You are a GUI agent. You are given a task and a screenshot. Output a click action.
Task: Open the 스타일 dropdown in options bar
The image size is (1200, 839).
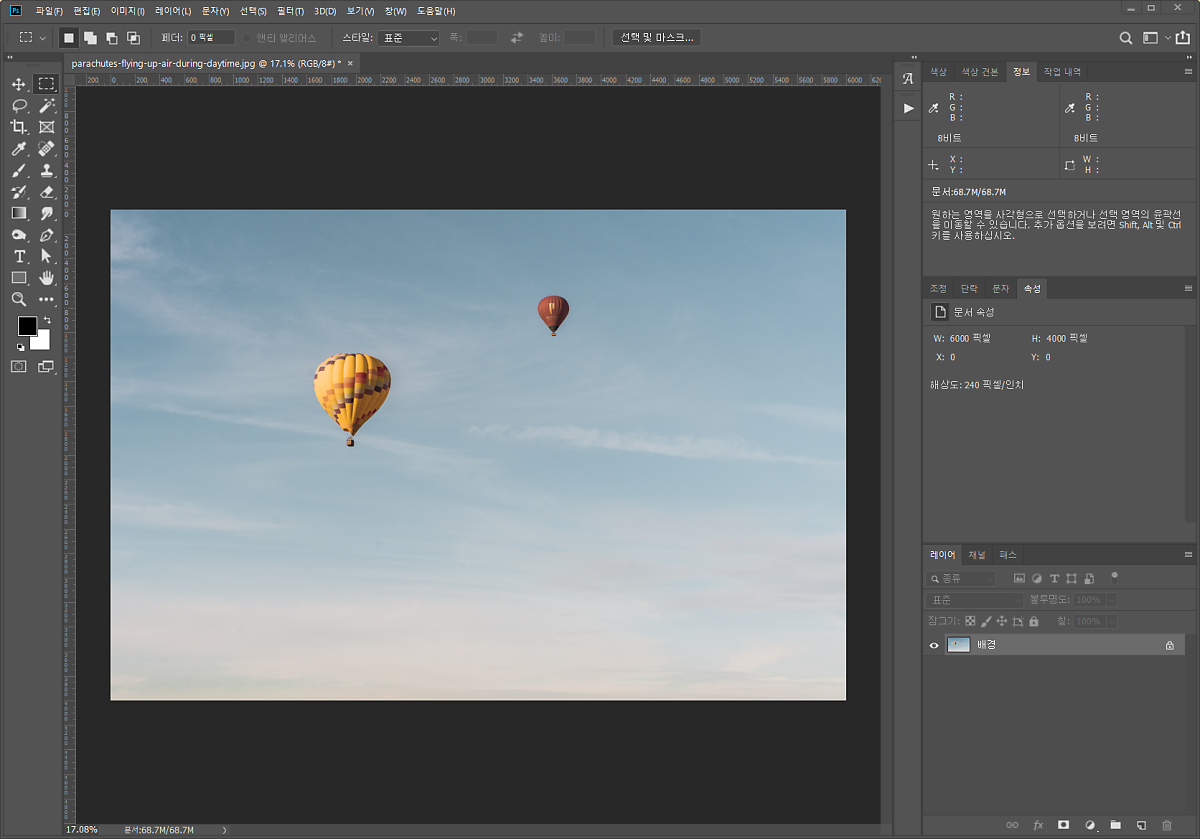coord(410,38)
